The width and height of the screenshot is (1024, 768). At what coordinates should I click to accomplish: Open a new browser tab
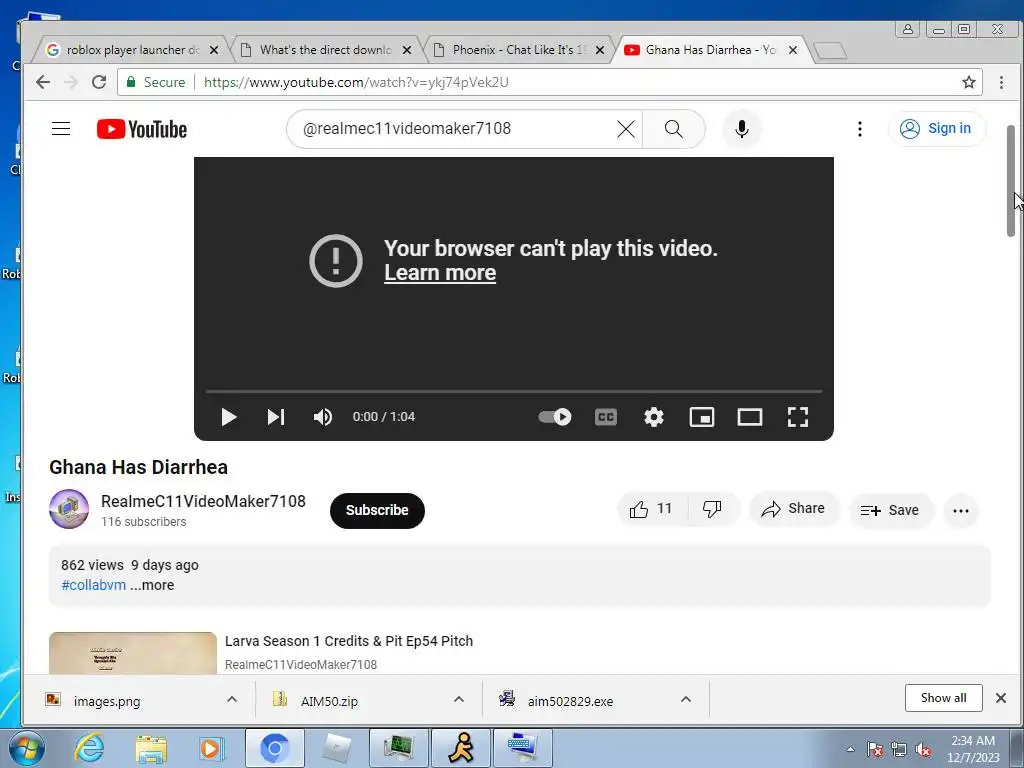(830, 50)
